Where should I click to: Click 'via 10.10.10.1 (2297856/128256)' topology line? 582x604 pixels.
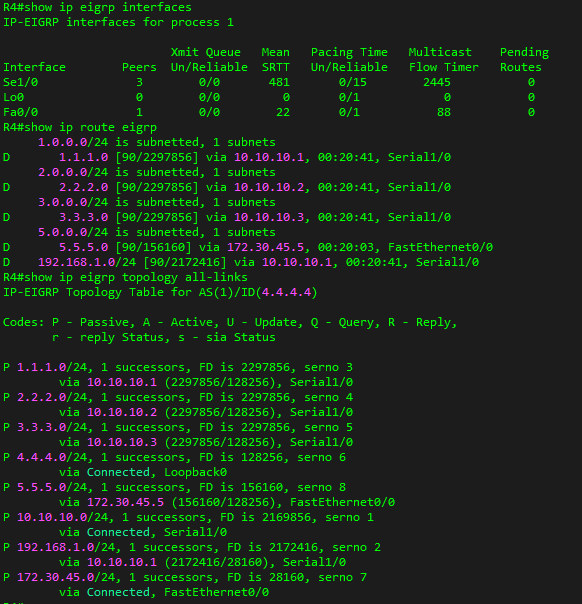coord(168,383)
